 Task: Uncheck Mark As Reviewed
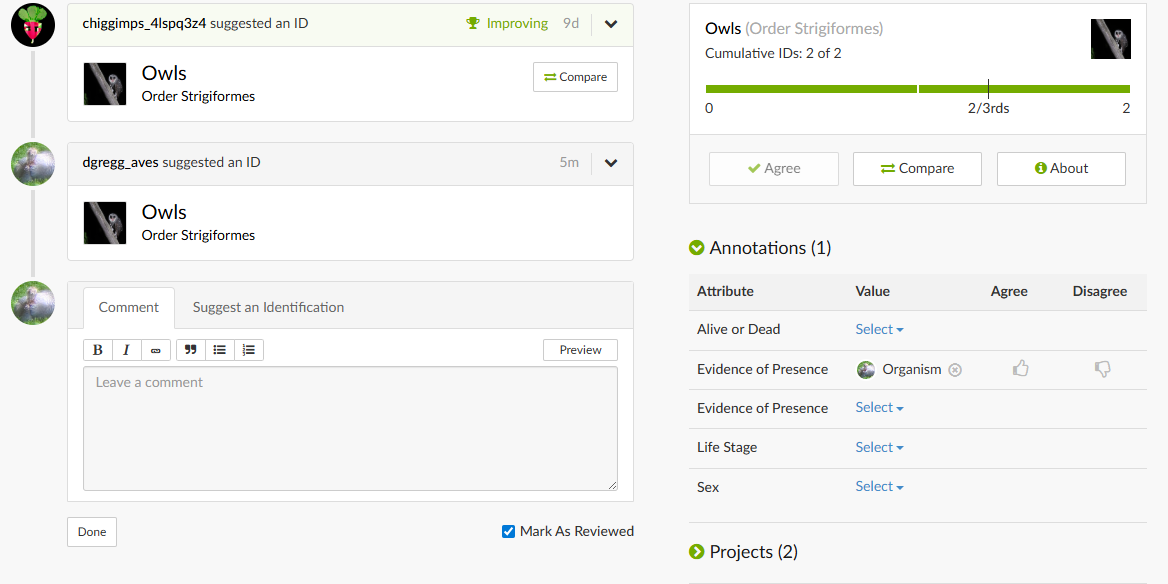(x=508, y=531)
